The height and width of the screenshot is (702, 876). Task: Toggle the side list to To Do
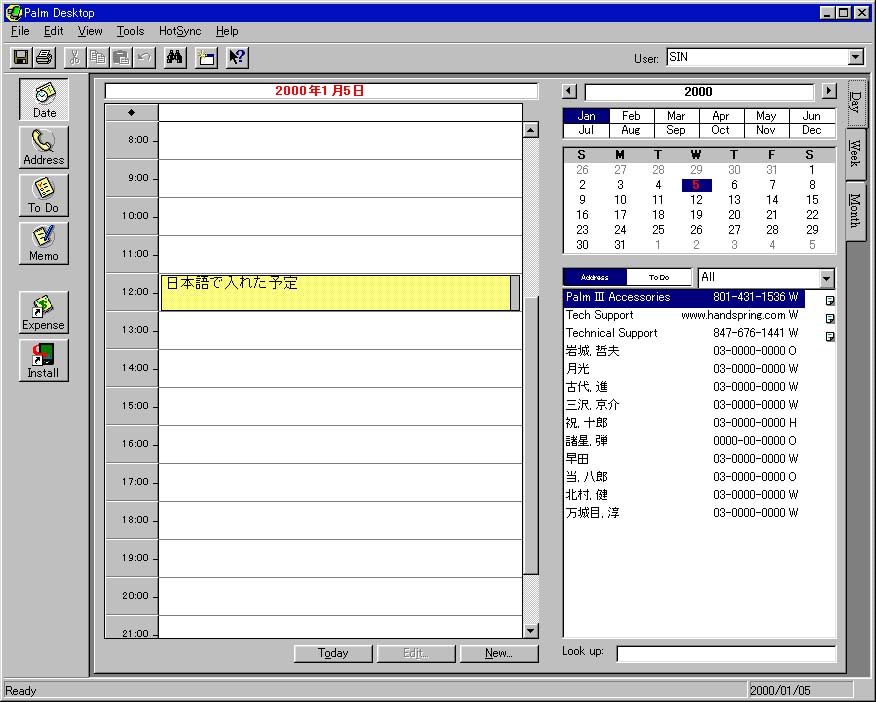659,277
